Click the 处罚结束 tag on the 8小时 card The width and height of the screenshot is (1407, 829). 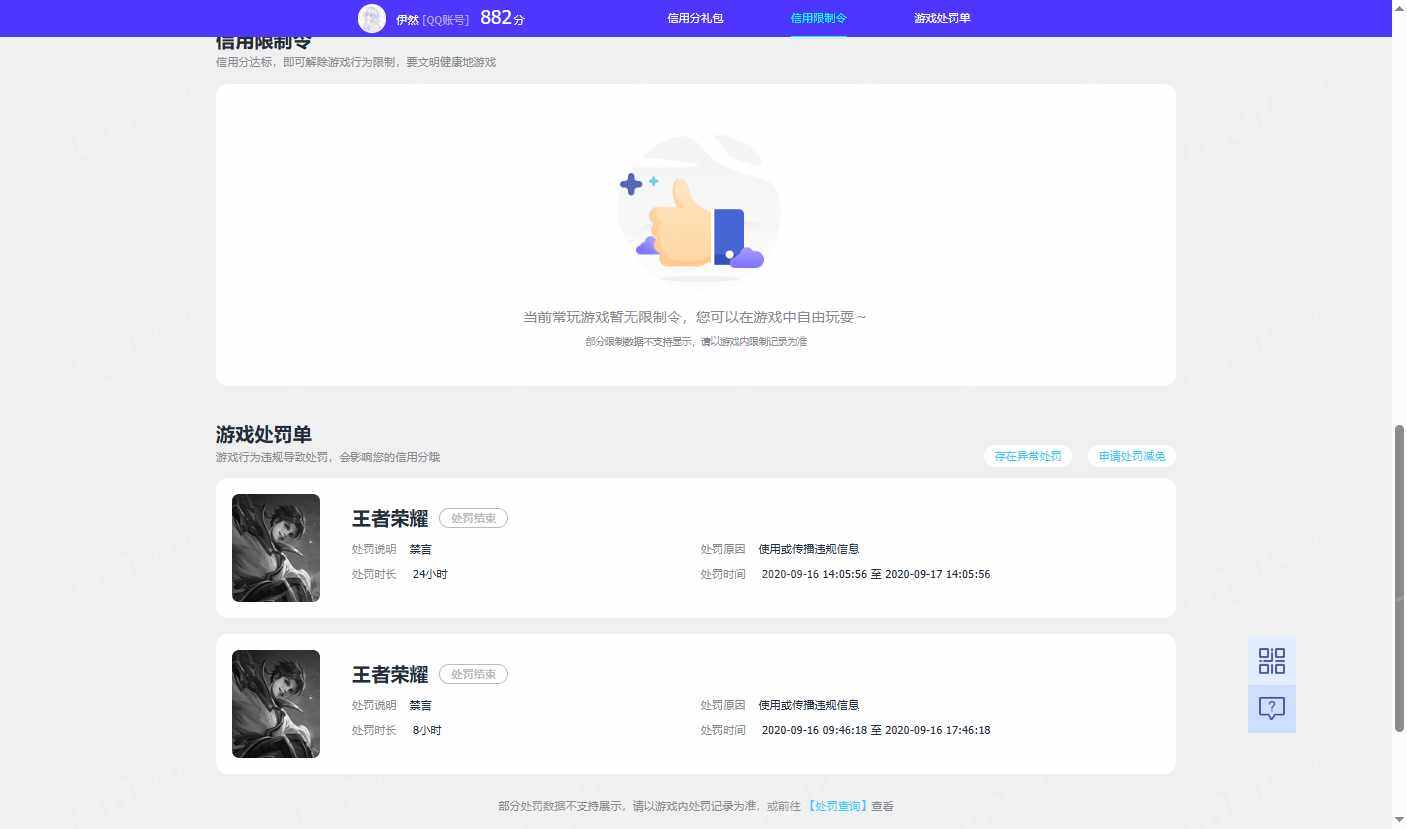473,674
